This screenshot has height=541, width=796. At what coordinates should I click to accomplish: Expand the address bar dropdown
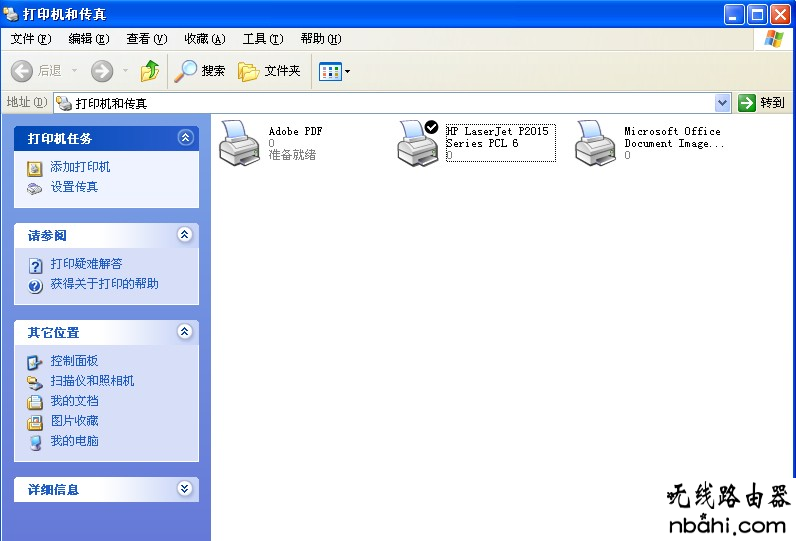[722, 103]
